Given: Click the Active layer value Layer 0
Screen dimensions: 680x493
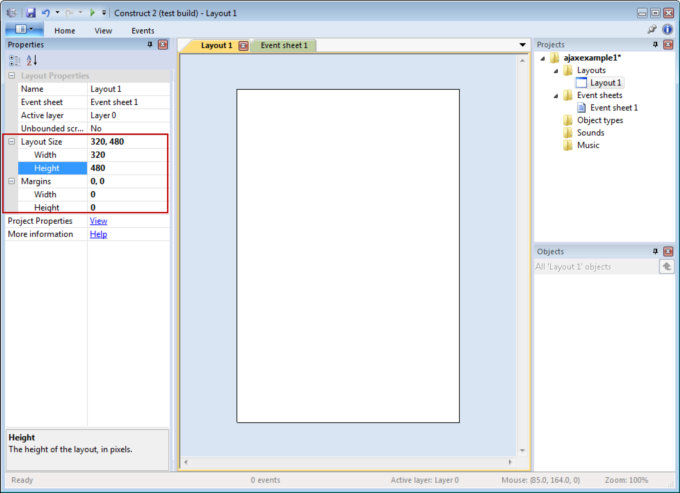Looking at the screenshot, I should 128,115.
